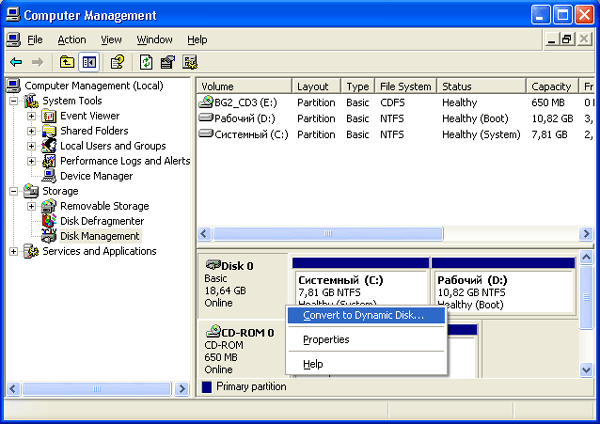Screen dimensions: 600x424
Task: Open the View menu
Action: pyautogui.click(x=111, y=40)
